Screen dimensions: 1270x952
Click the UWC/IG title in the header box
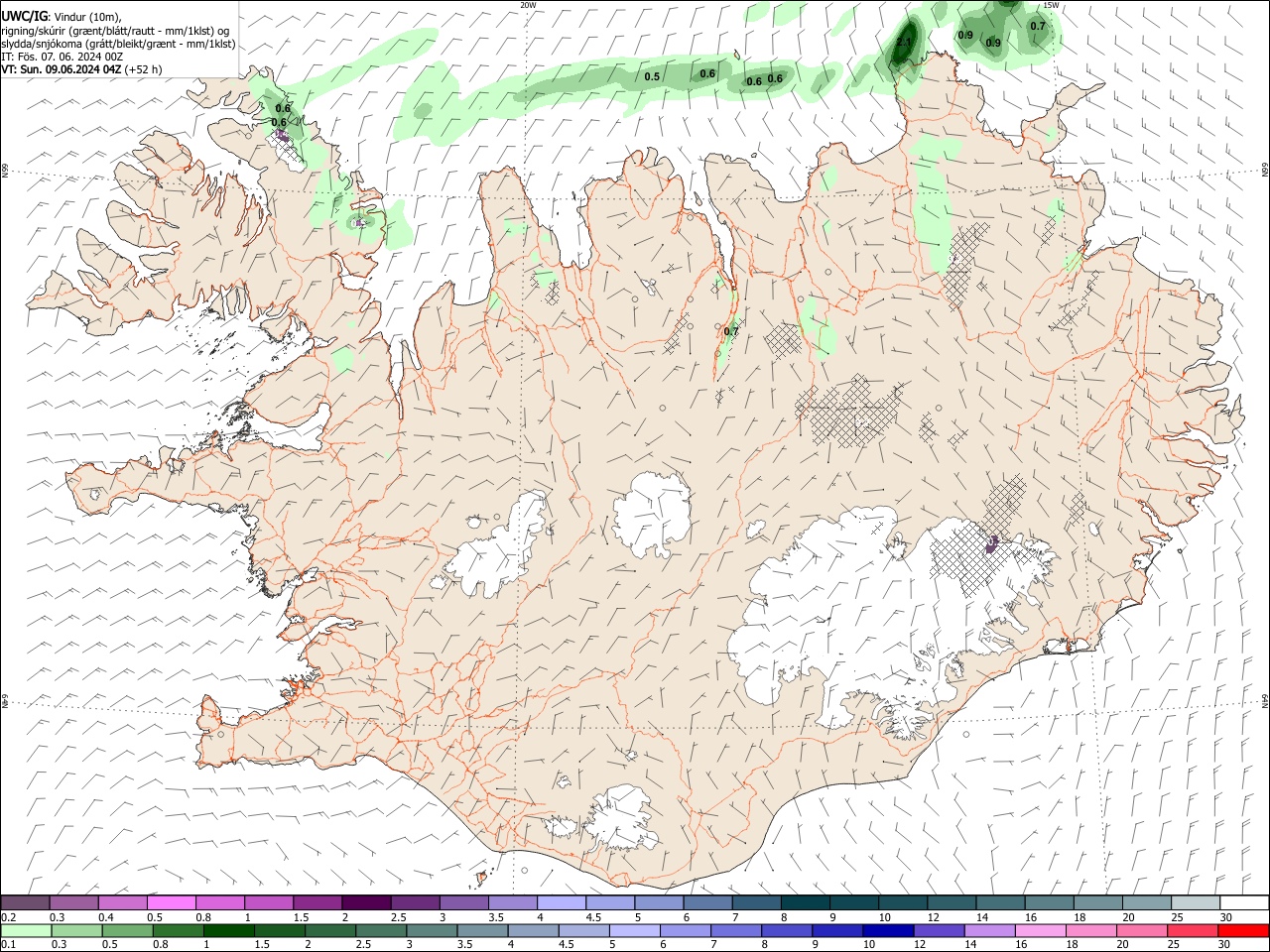[x=24, y=16]
